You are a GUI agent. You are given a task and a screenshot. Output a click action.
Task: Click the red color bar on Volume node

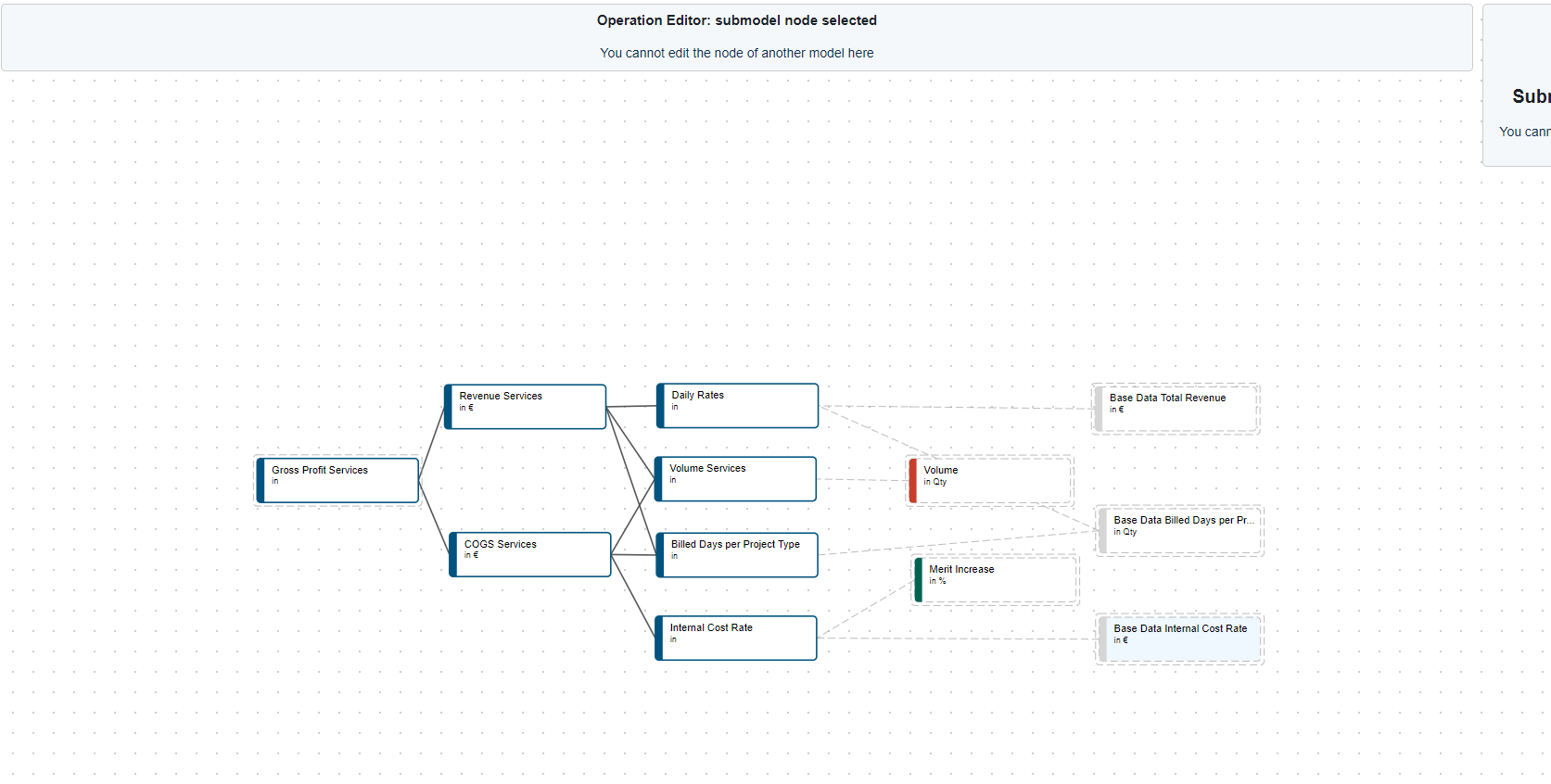pos(913,481)
